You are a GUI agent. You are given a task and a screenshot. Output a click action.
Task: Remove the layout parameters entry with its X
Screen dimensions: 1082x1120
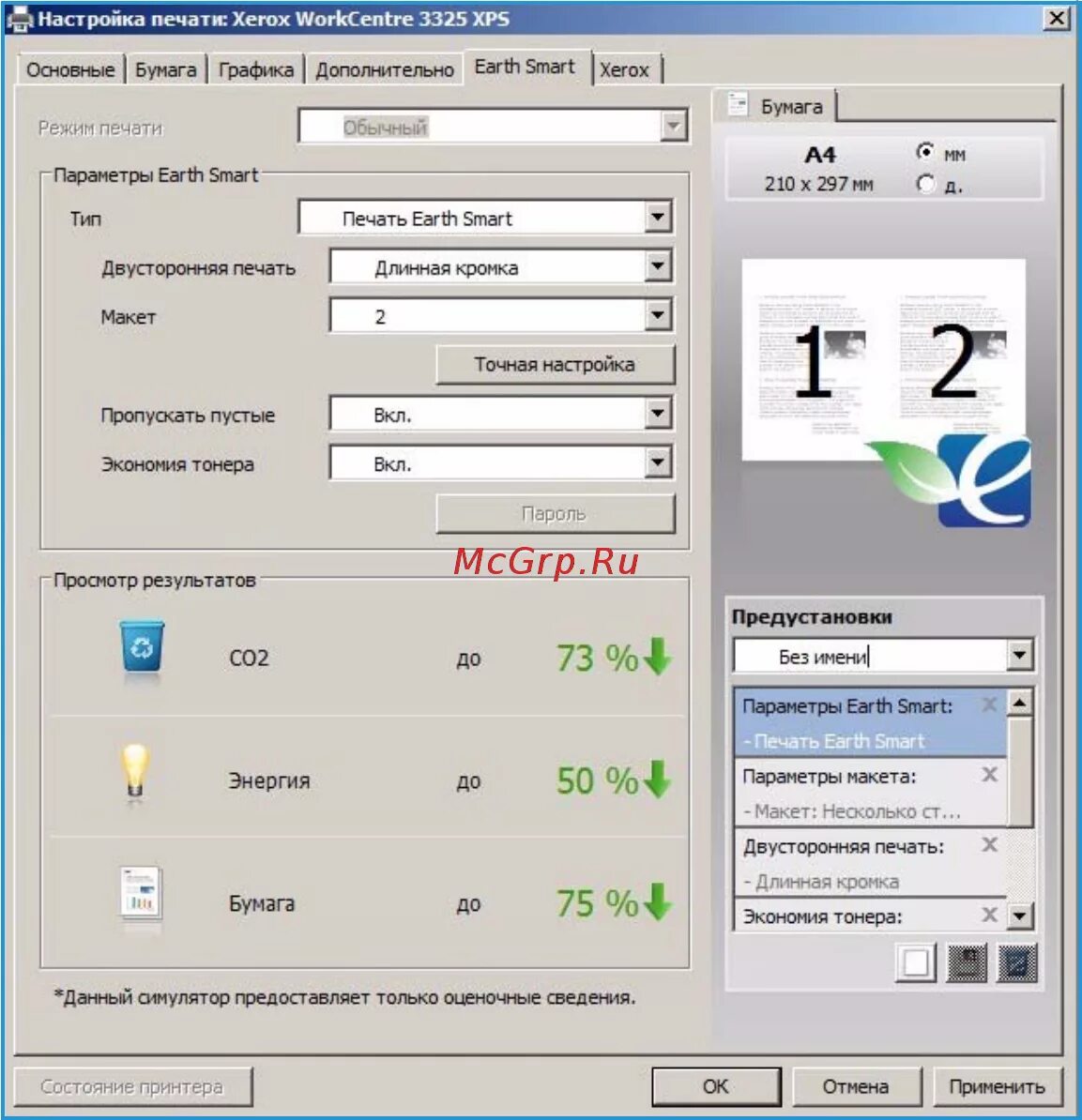(989, 774)
